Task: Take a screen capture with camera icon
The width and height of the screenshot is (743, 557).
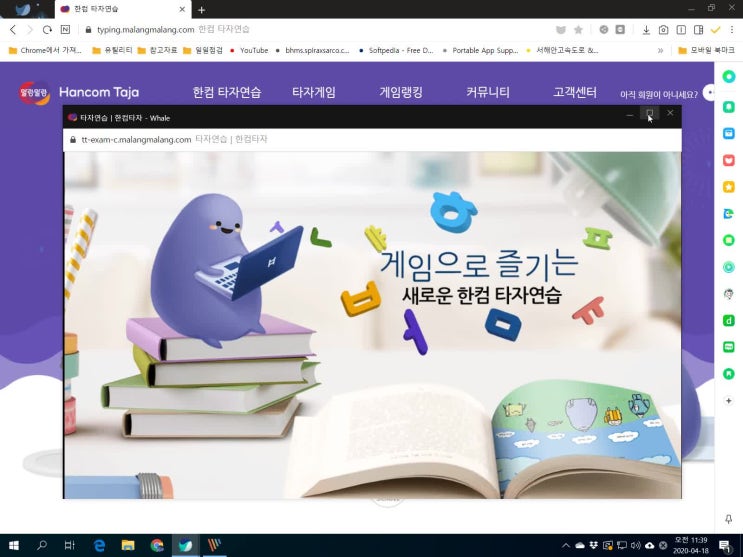Action: [x=663, y=30]
